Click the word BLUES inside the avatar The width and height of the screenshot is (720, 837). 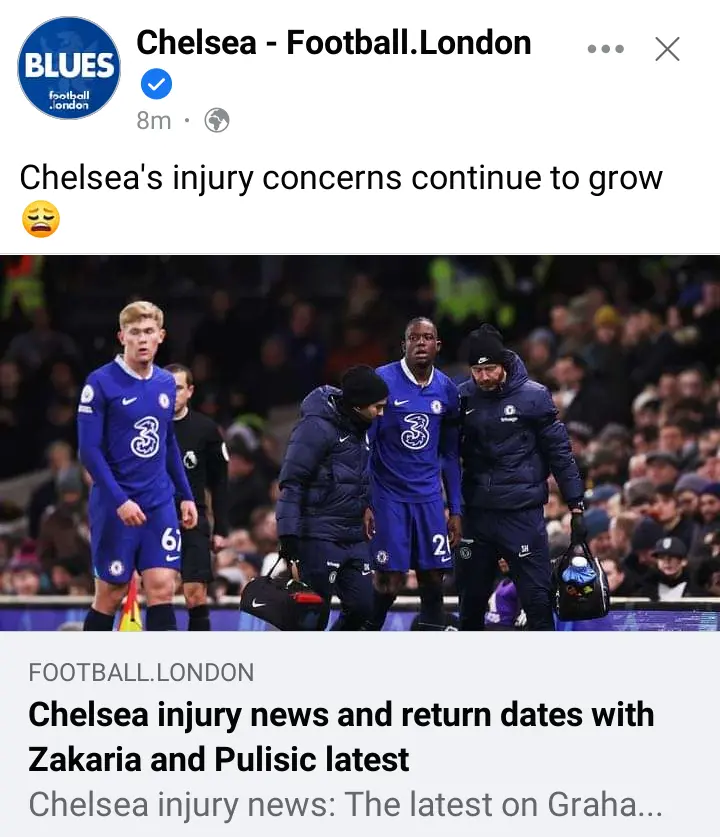tap(69, 66)
